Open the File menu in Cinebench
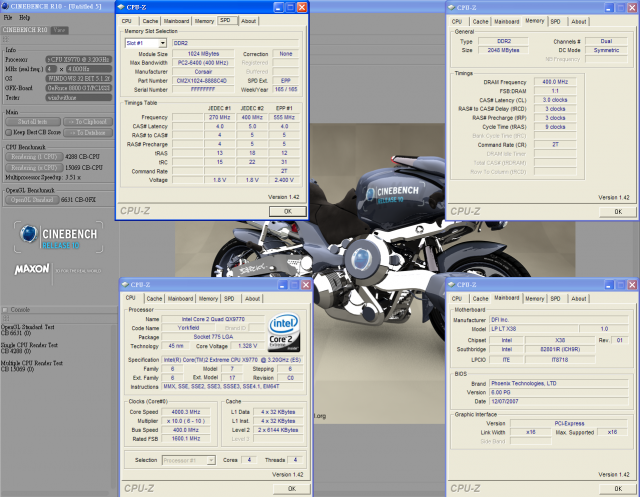640x497 pixels. point(8,18)
